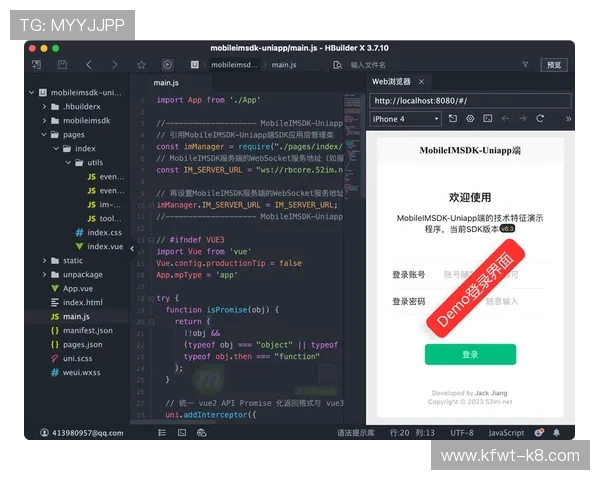Click the feedback icon beside the bell
600x480 pixels.
click(539, 433)
